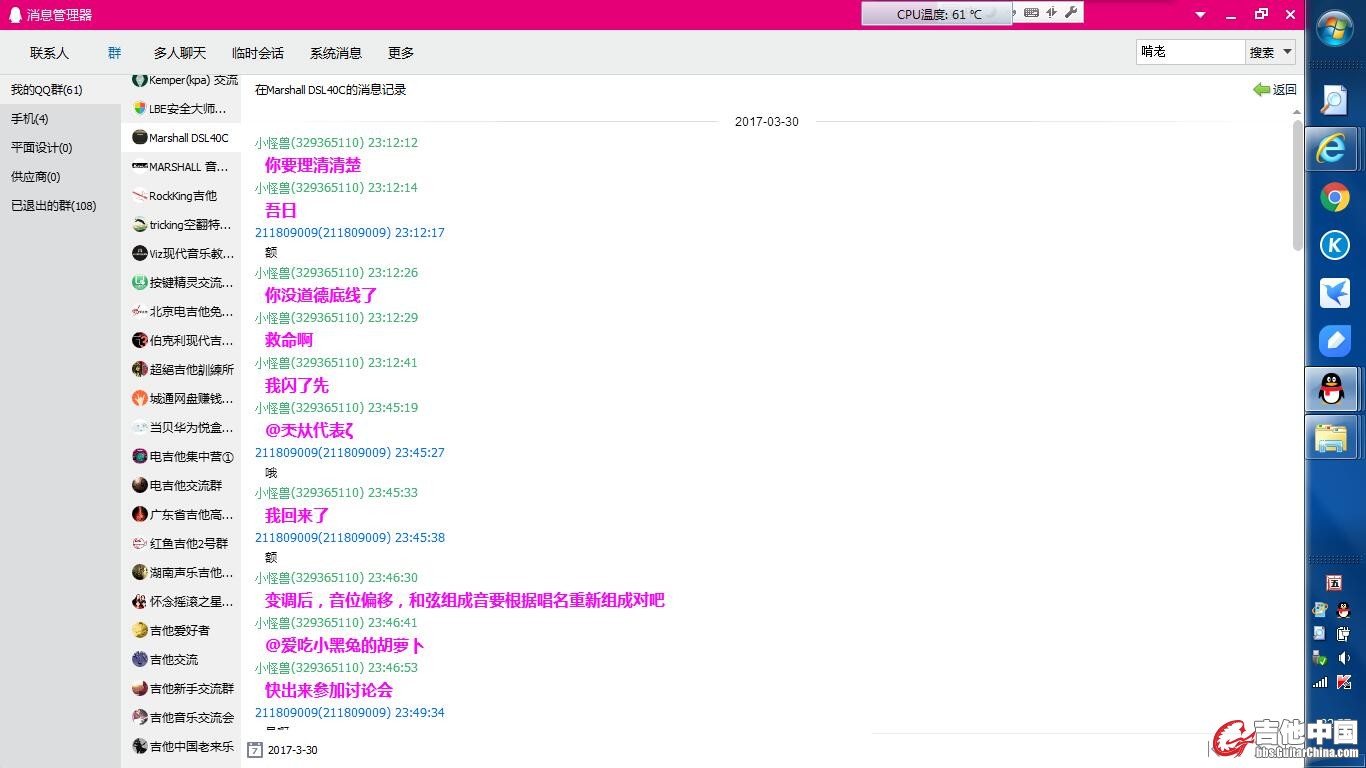Open the title bar dropdown menu arrow
Viewport: 1366px width, 768px height.
(x=1201, y=15)
